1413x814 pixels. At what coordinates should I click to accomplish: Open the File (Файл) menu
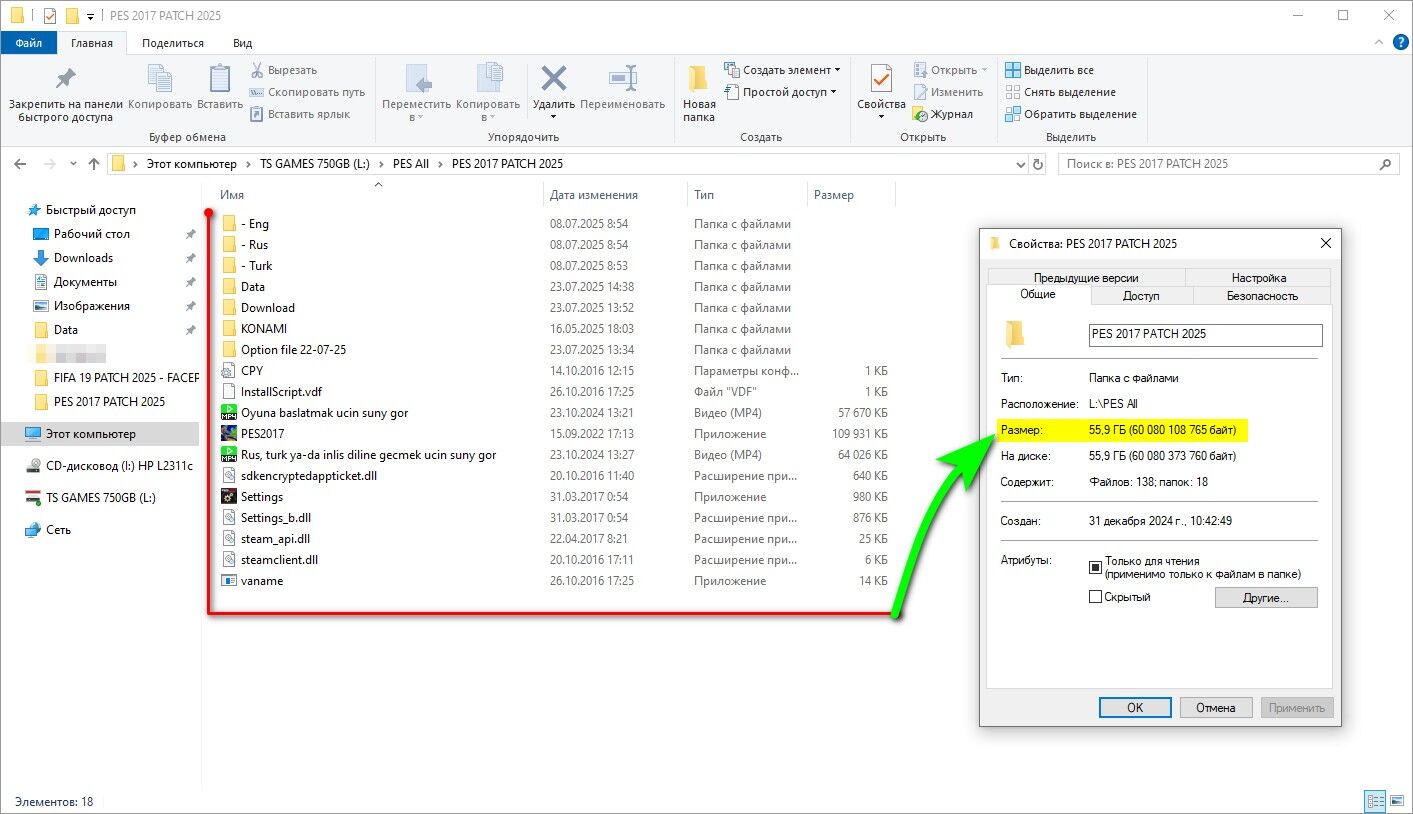[x=29, y=43]
